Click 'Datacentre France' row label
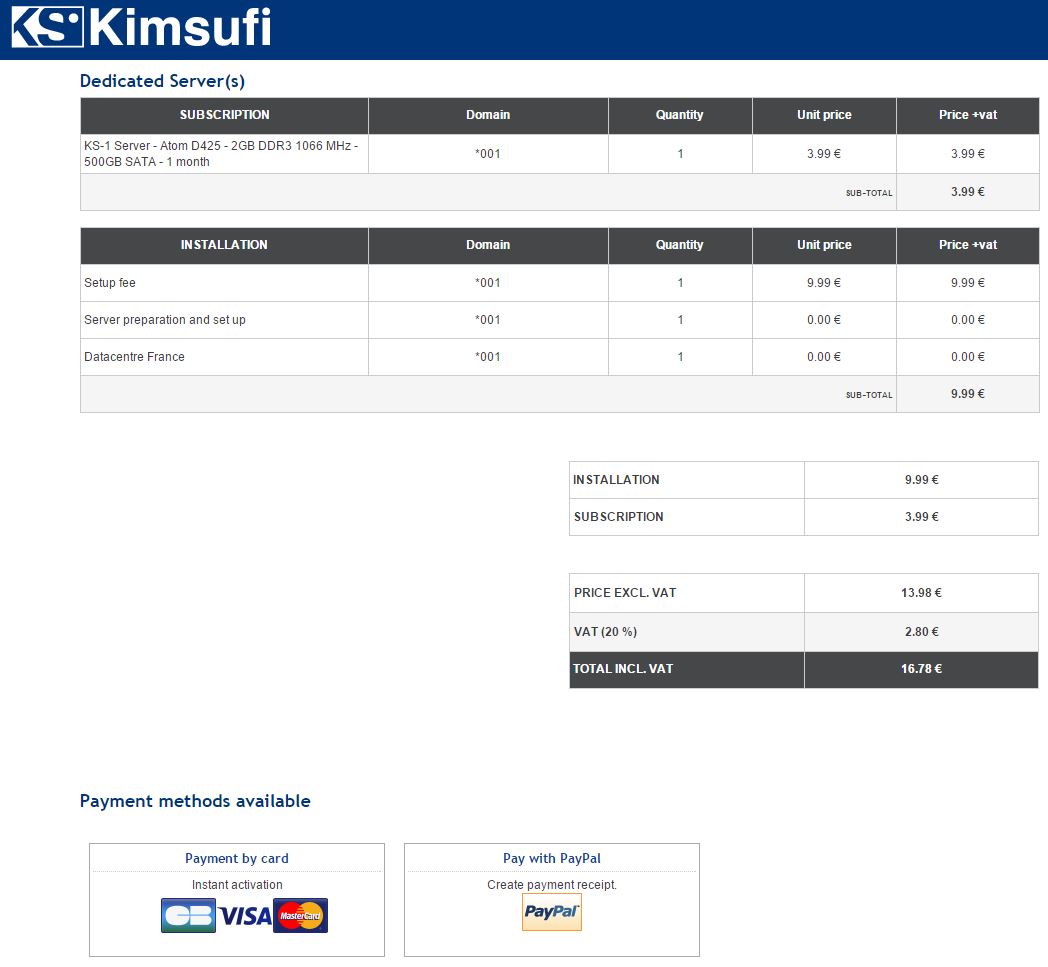Viewport: 1048px width, 967px height. pyautogui.click(x=134, y=357)
